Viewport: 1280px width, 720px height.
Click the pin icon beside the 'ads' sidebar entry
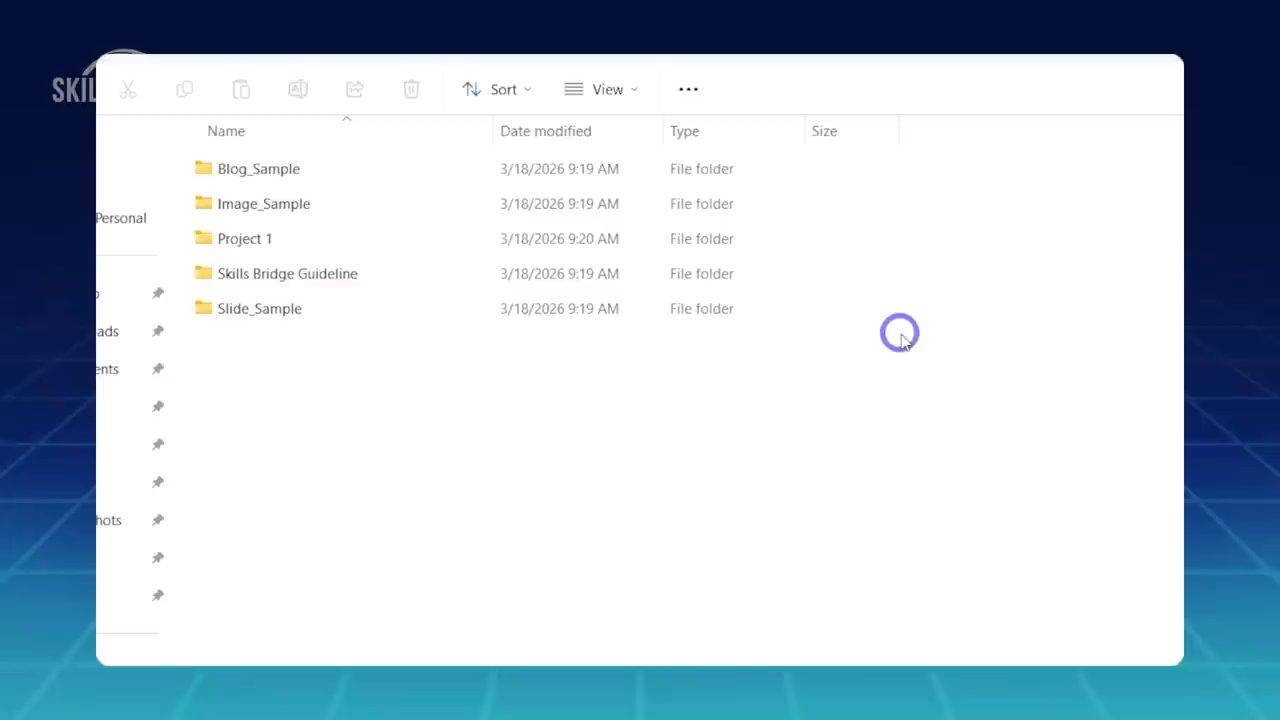point(158,331)
